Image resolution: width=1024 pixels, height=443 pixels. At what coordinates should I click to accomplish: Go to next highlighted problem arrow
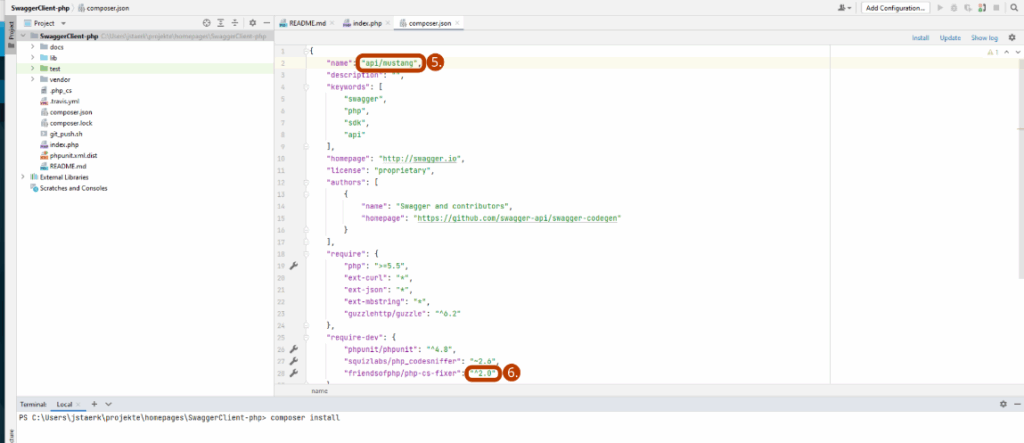click(1017, 52)
